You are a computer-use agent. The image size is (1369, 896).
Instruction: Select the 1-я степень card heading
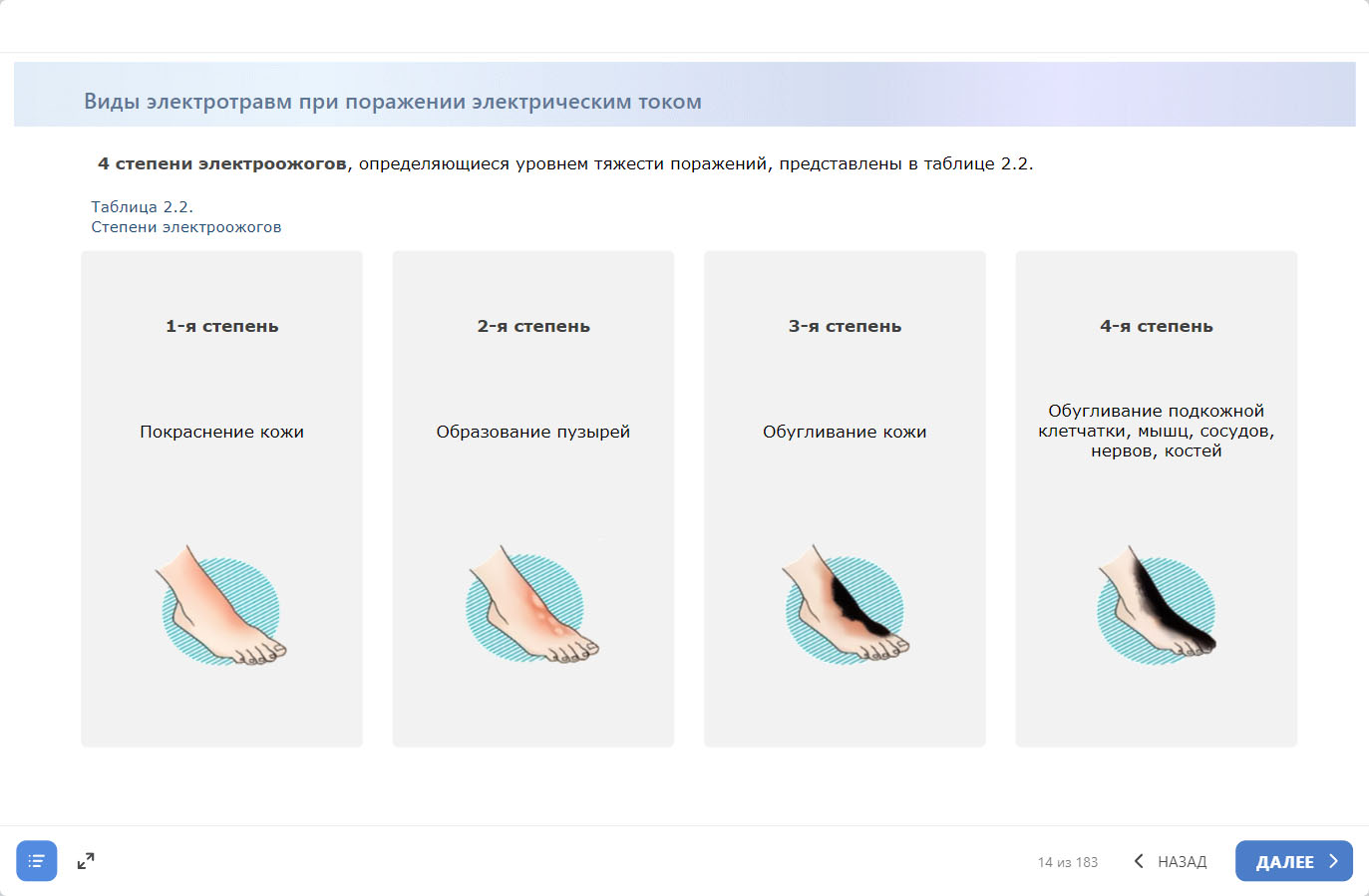click(221, 326)
